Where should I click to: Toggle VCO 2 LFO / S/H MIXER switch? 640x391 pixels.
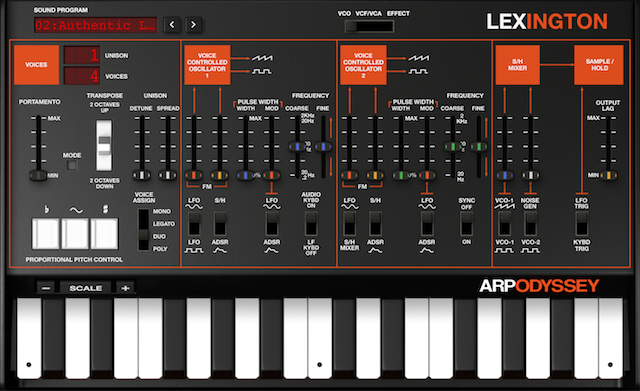point(349,224)
